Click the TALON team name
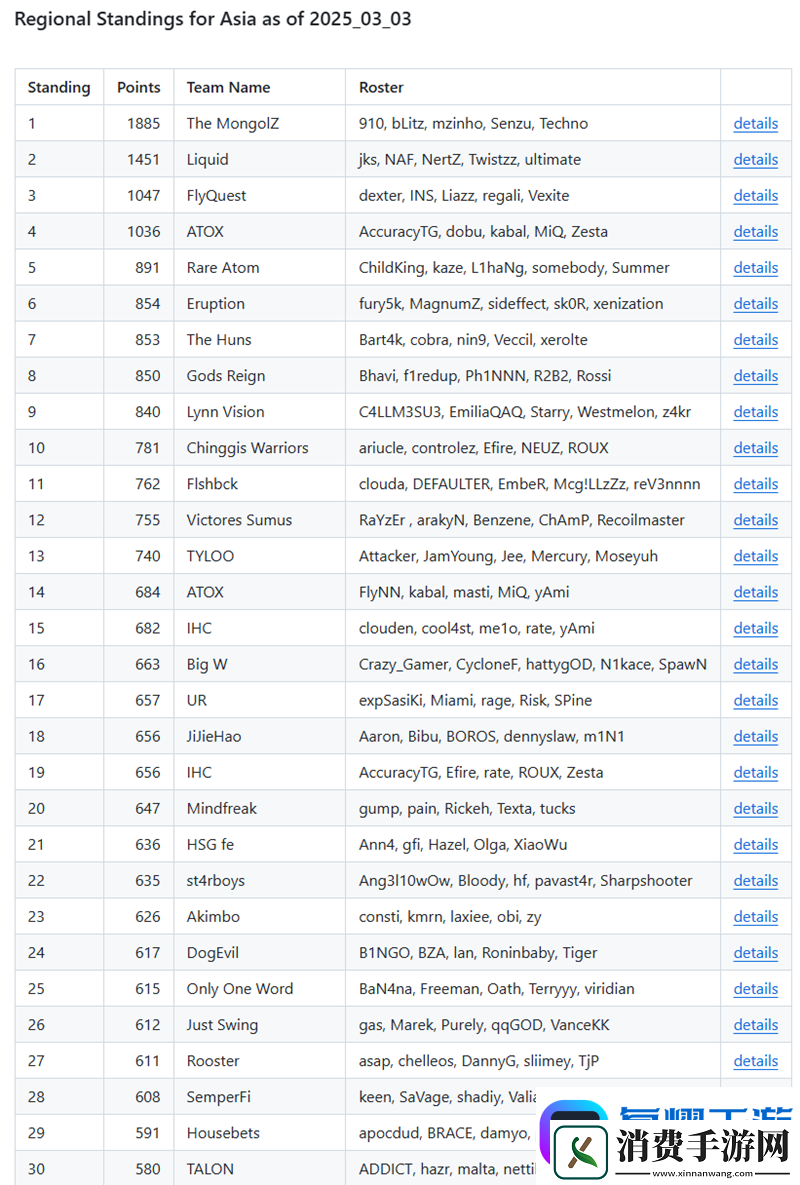800x1185 pixels. pos(210,1169)
